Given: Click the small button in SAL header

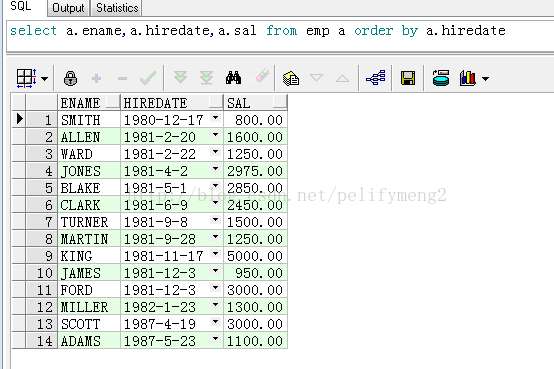Looking at the screenshot, I should (279, 101).
